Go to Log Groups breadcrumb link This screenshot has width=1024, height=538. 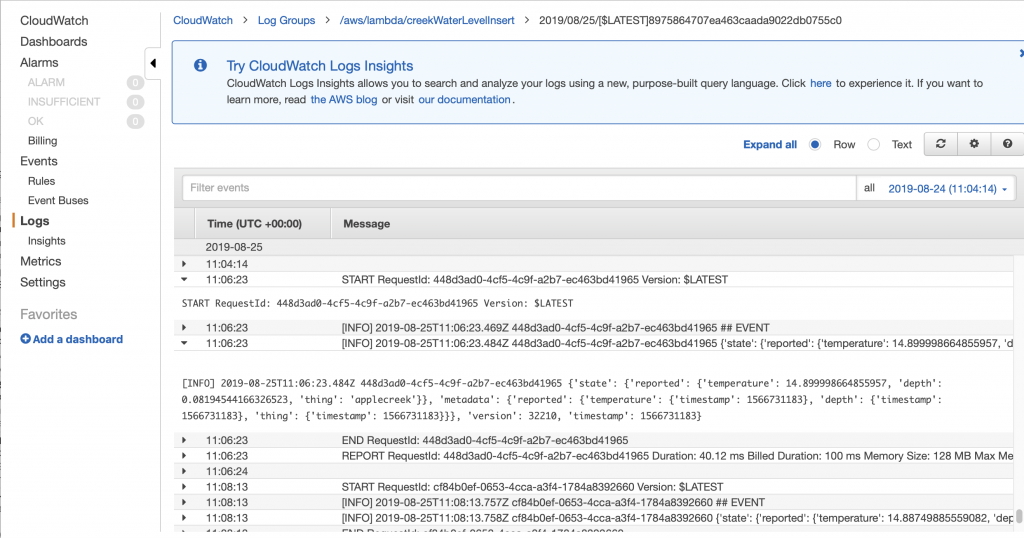[x=286, y=20]
